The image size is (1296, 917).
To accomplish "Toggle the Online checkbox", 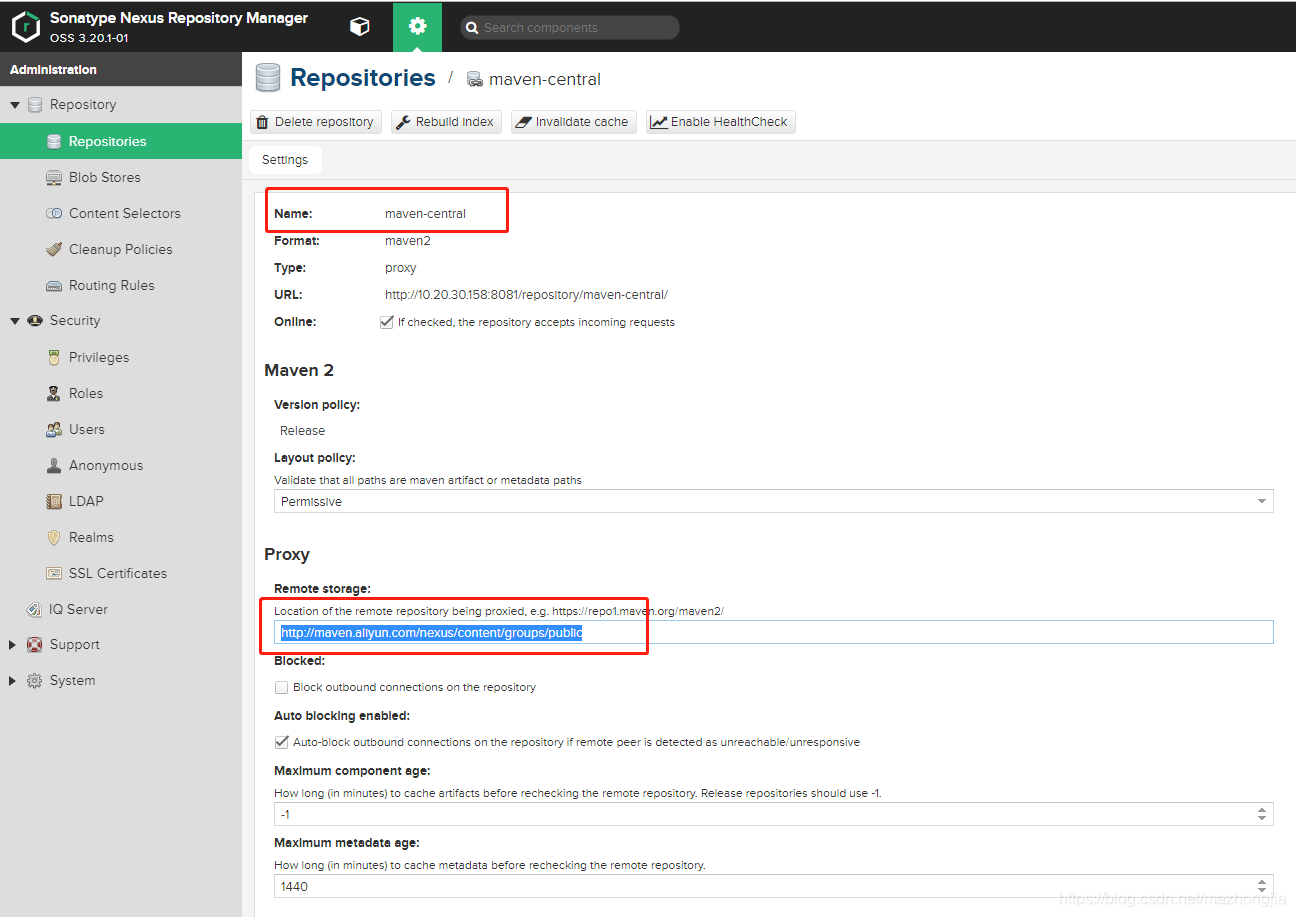I will [386, 322].
